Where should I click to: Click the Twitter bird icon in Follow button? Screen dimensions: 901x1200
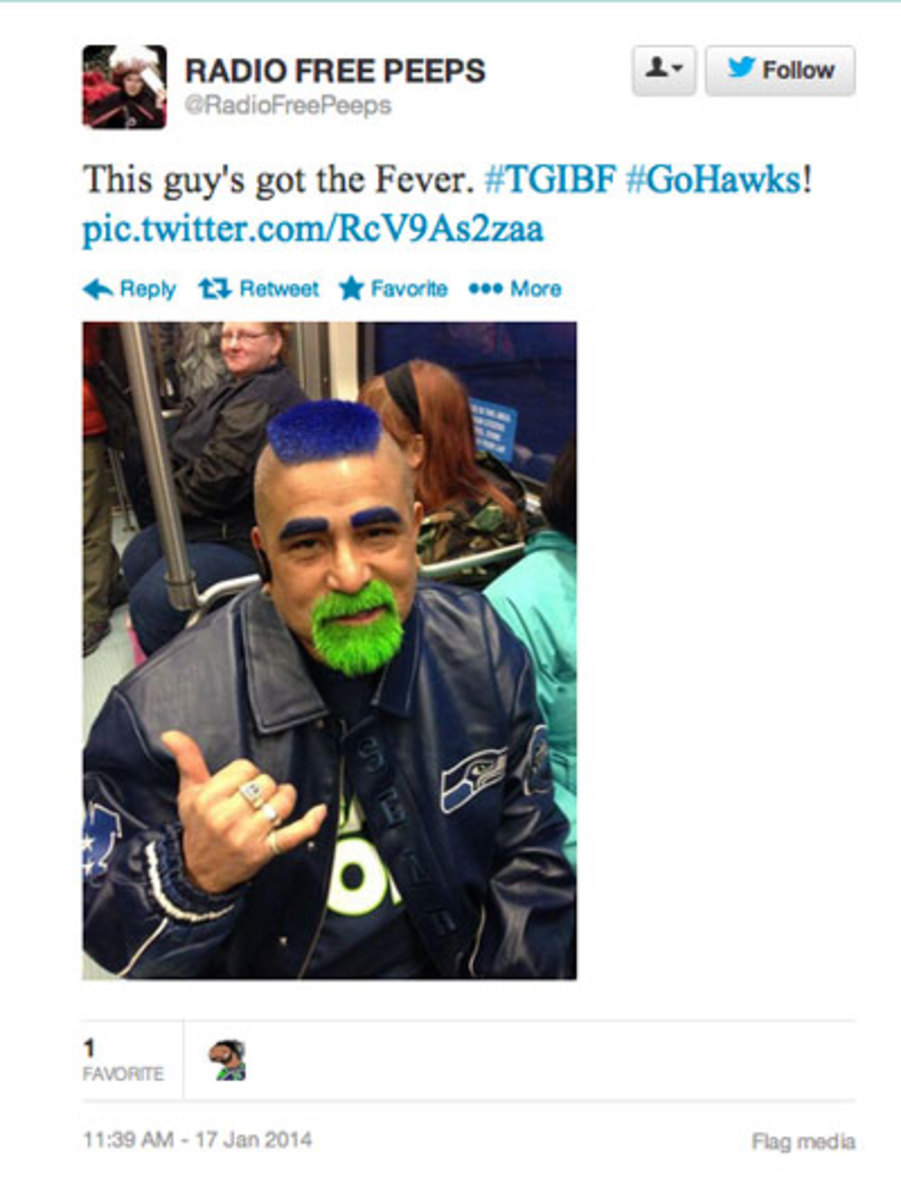pos(741,69)
